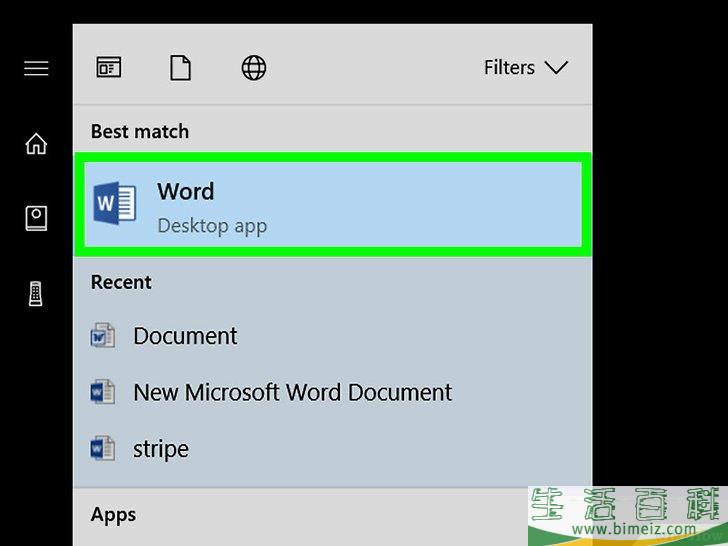Select the Devices tower icon in the sidebar
This screenshot has height=546, width=728.
pos(36,293)
